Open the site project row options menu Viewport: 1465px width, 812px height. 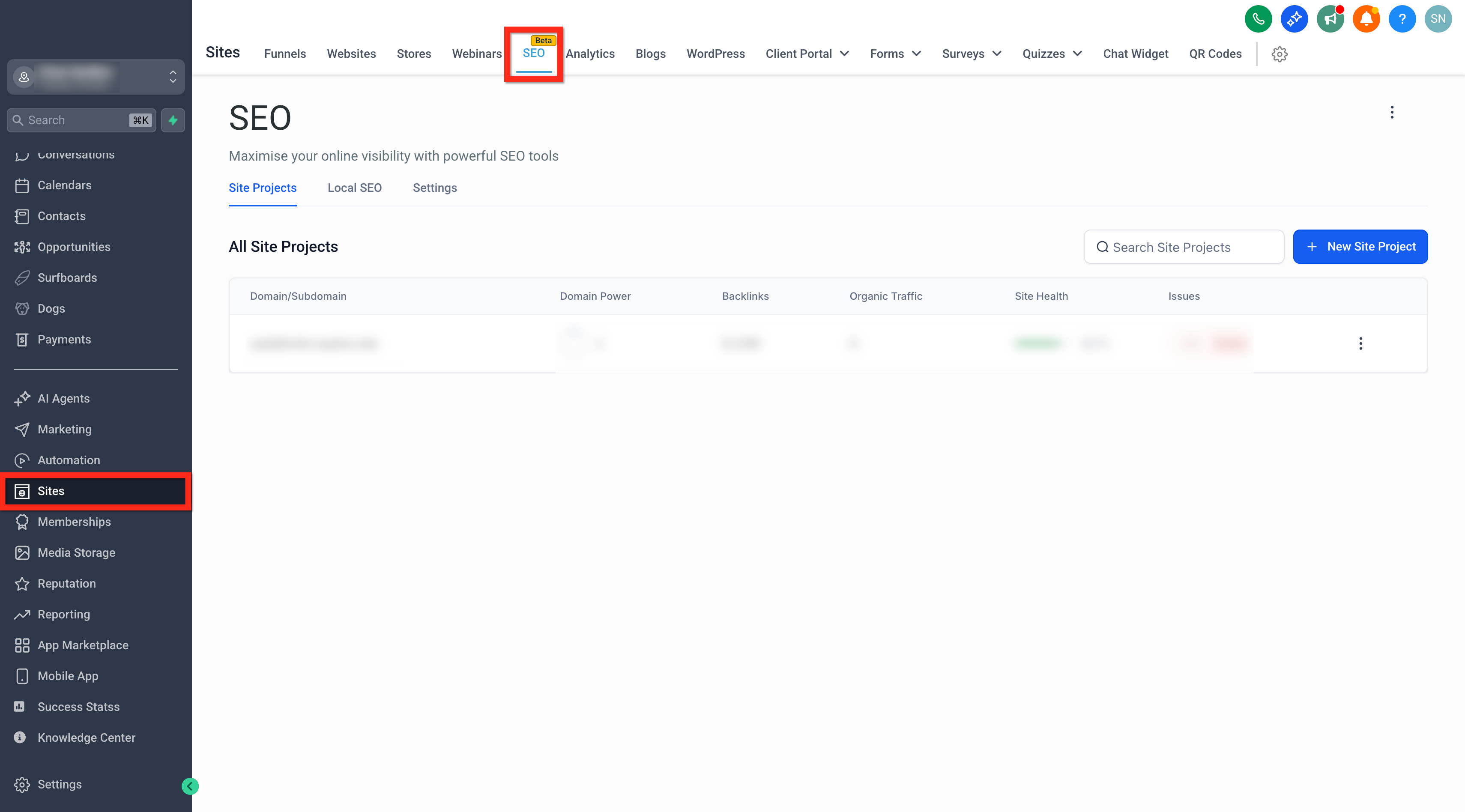point(1360,343)
